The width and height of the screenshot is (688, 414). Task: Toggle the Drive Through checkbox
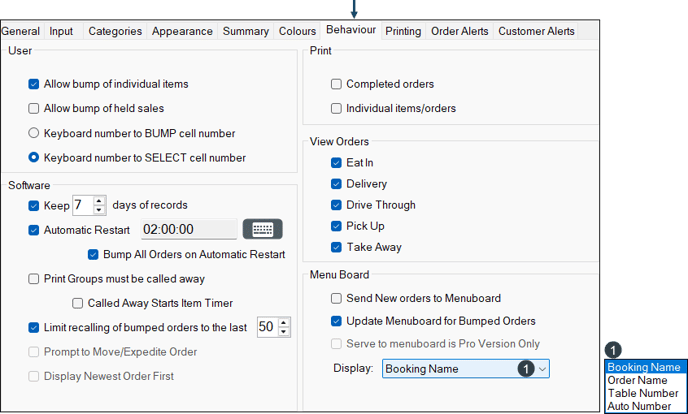336,205
